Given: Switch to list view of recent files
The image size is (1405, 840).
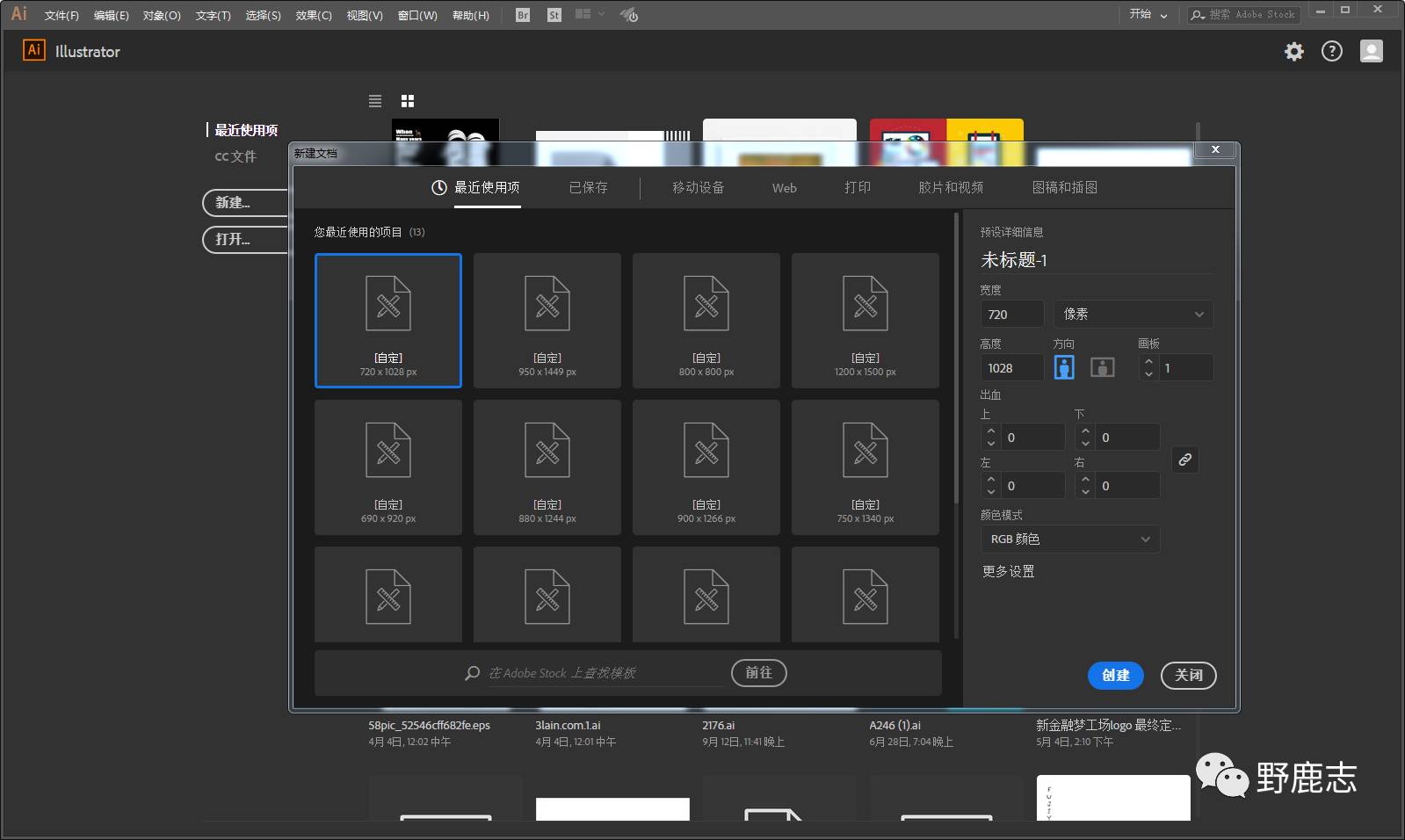Looking at the screenshot, I should [375, 101].
